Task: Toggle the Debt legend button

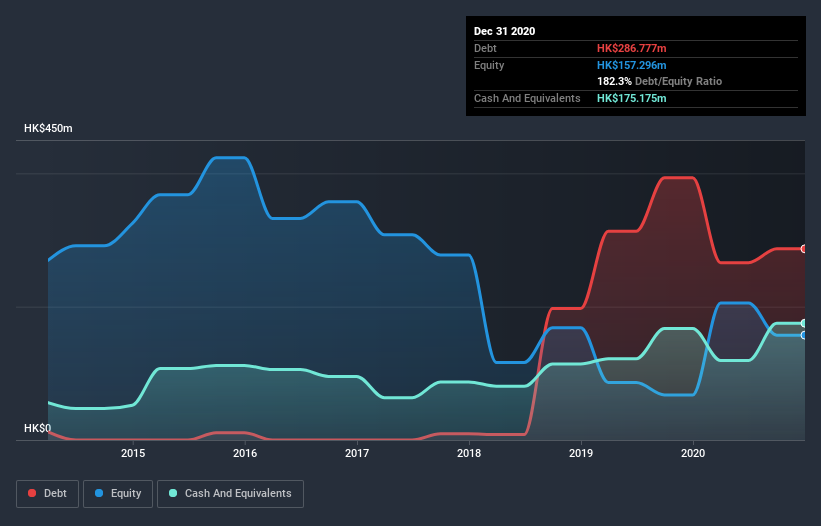Action: tap(48, 494)
